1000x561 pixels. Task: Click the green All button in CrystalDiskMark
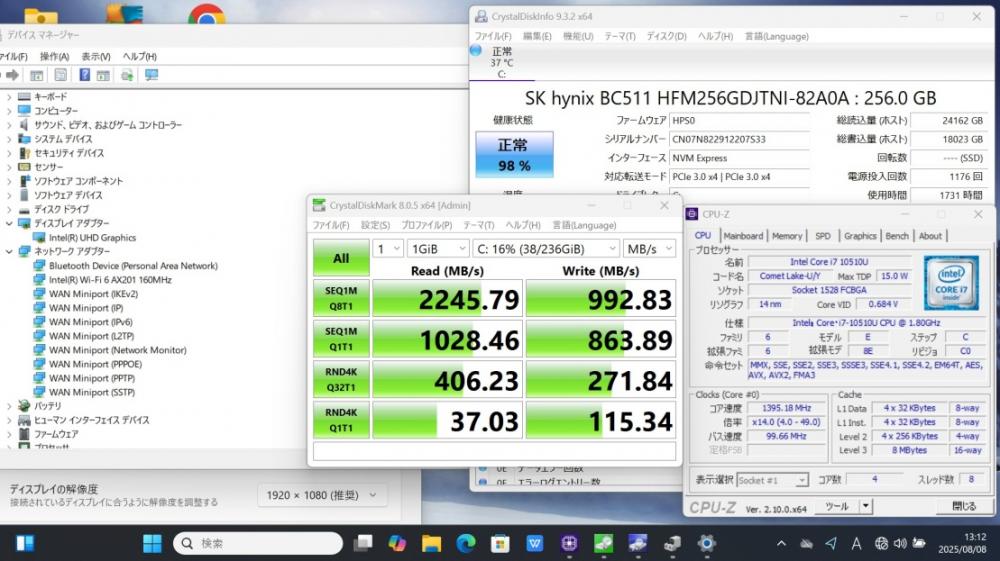tap(341, 258)
